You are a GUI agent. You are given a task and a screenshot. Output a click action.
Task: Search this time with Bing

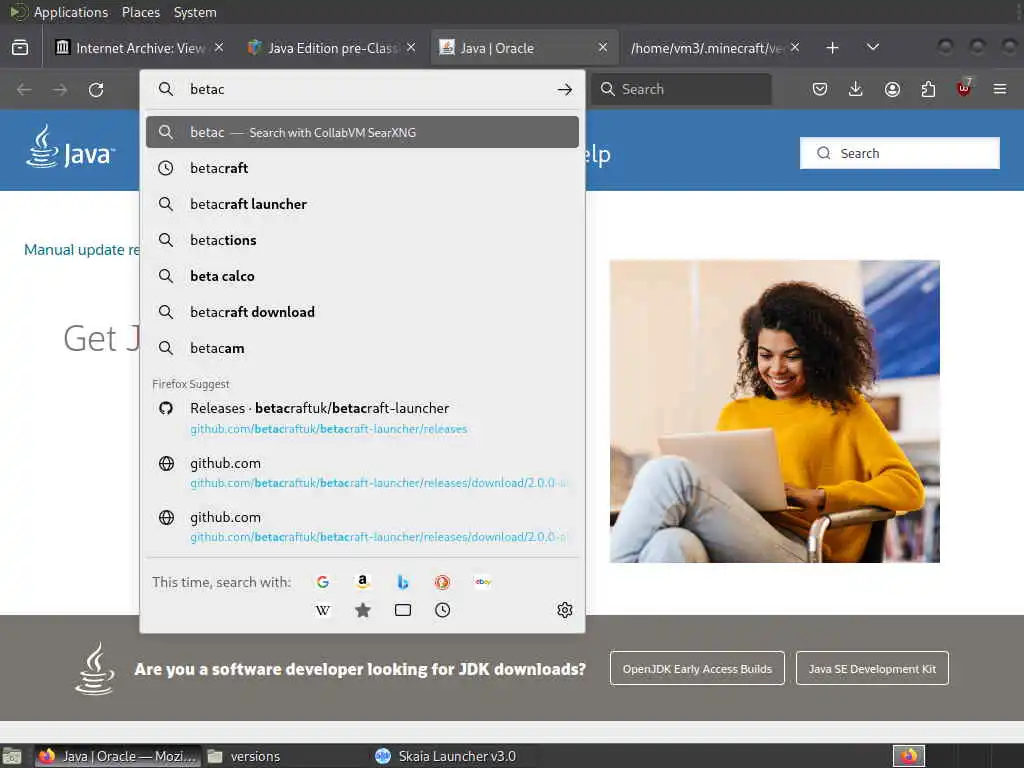coord(403,582)
